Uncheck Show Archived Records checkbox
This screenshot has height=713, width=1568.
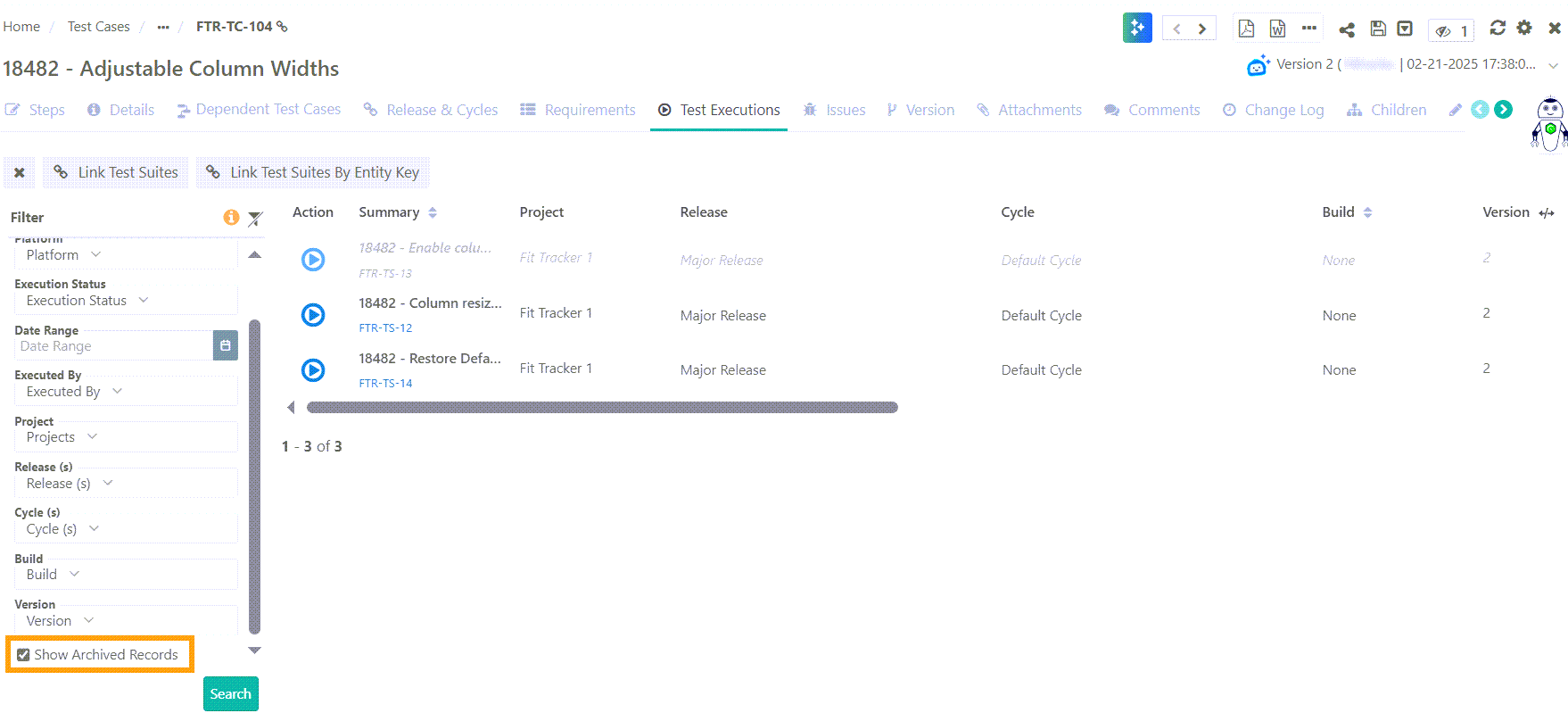[24, 655]
